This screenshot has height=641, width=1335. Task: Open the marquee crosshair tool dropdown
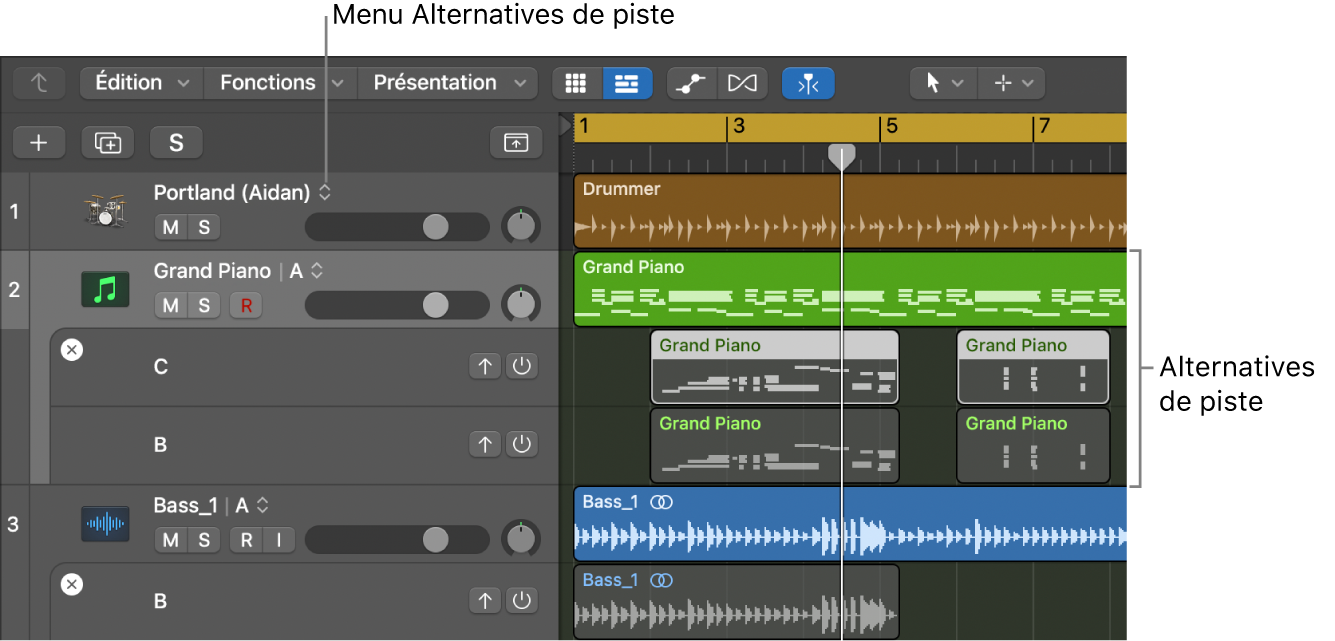coord(1011,84)
